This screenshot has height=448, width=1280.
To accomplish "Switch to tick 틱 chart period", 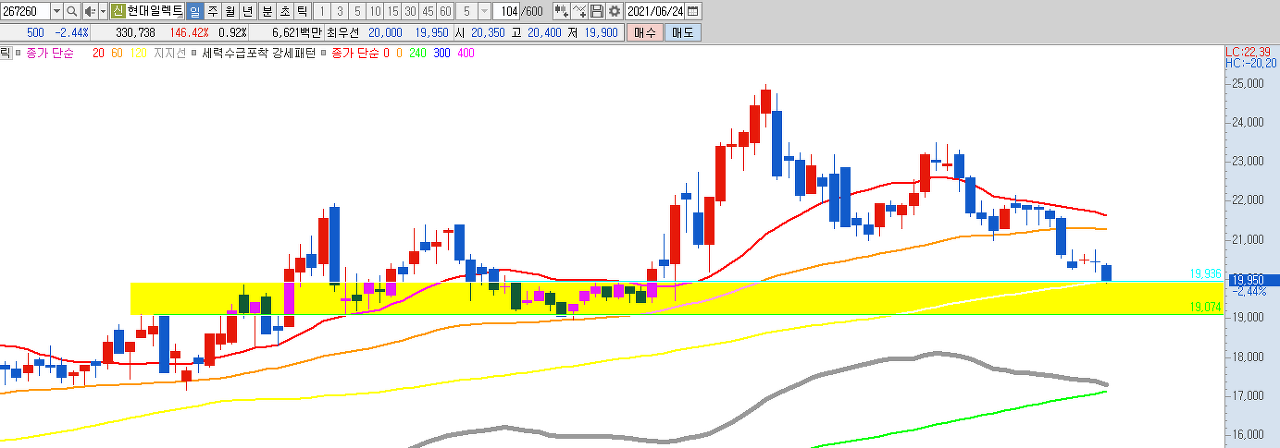I will point(302,11).
